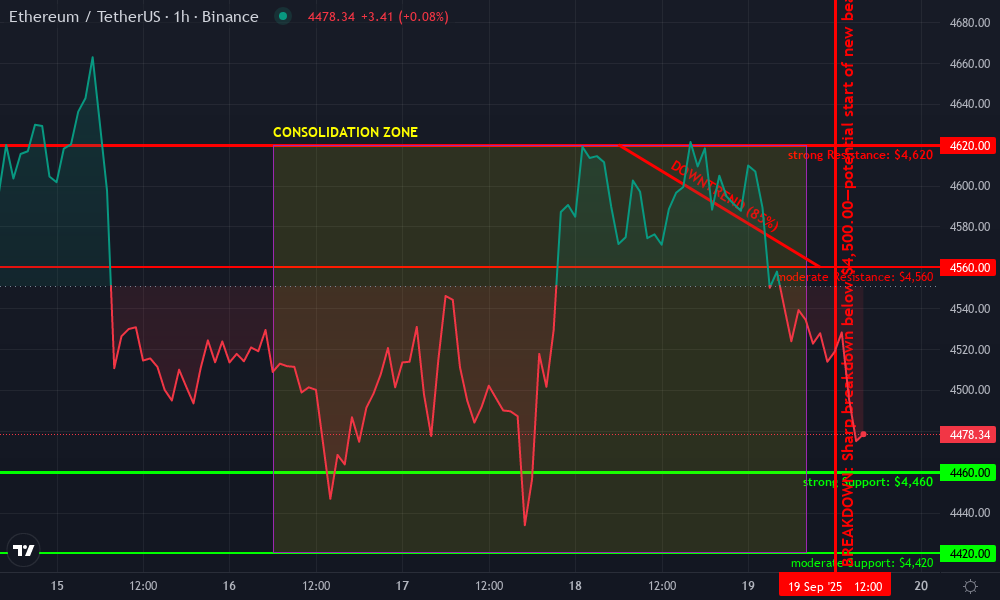Click the TradingView logo icon
Screen dimensions: 1000x600
click(24, 550)
